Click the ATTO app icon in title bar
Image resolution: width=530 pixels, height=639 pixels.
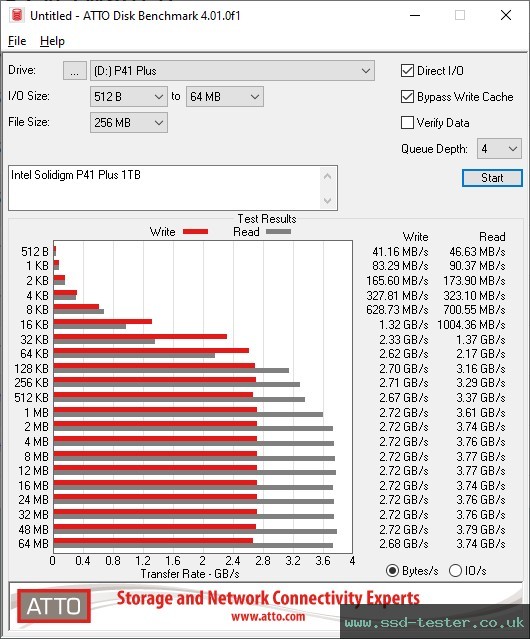(x=16, y=15)
